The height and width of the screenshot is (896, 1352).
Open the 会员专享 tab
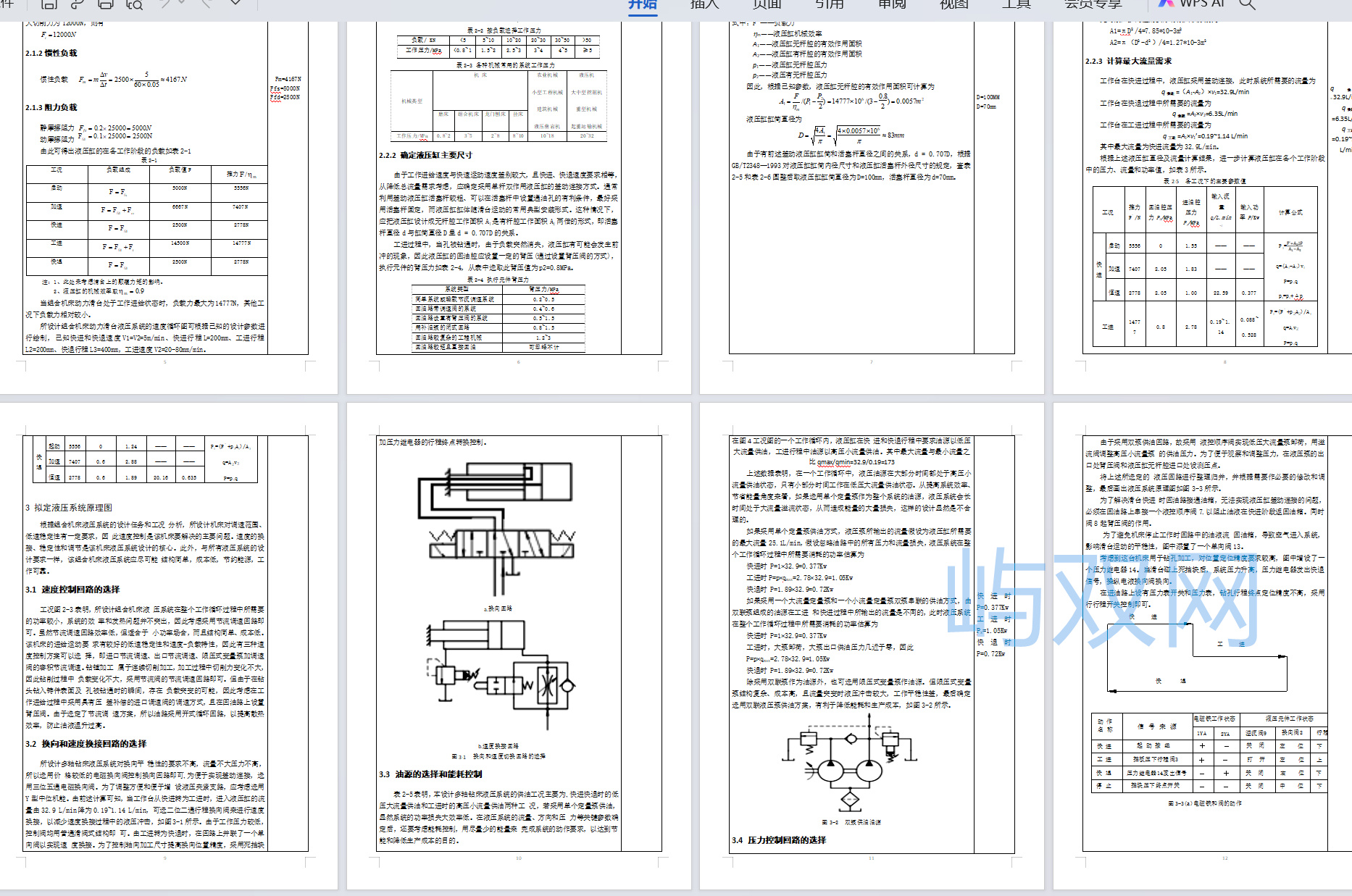(x=1093, y=4)
